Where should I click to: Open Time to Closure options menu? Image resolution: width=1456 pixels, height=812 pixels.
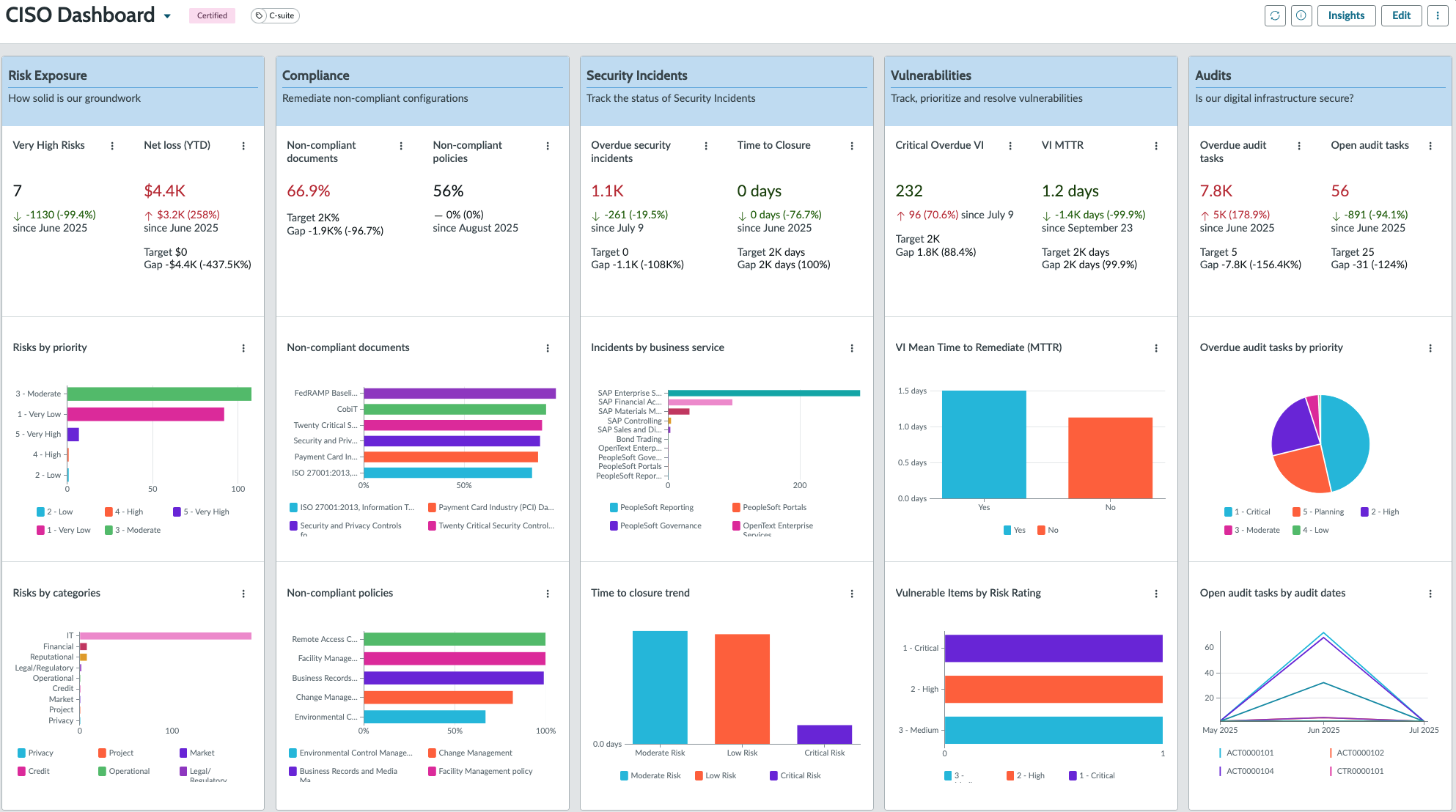(x=852, y=146)
